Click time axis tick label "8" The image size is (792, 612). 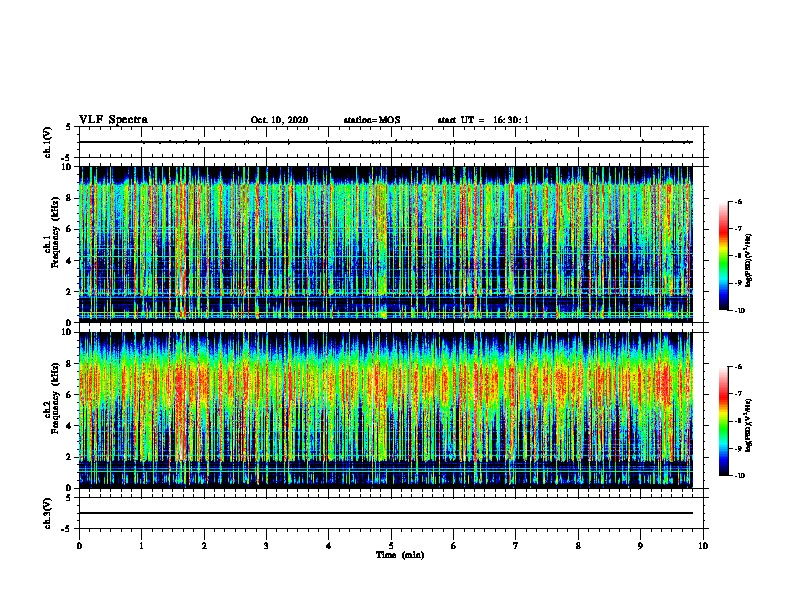click(578, 545)
